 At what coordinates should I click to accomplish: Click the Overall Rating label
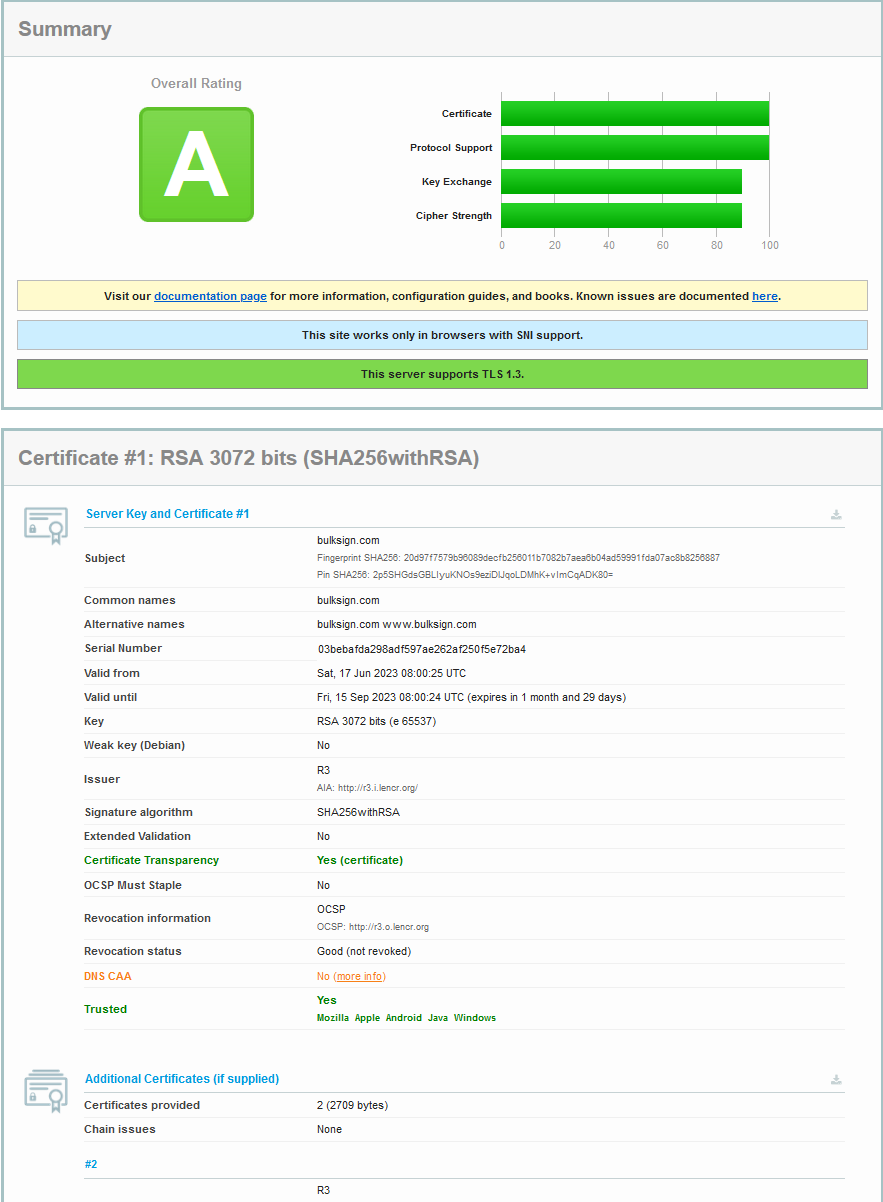click(x=196, y=84)
